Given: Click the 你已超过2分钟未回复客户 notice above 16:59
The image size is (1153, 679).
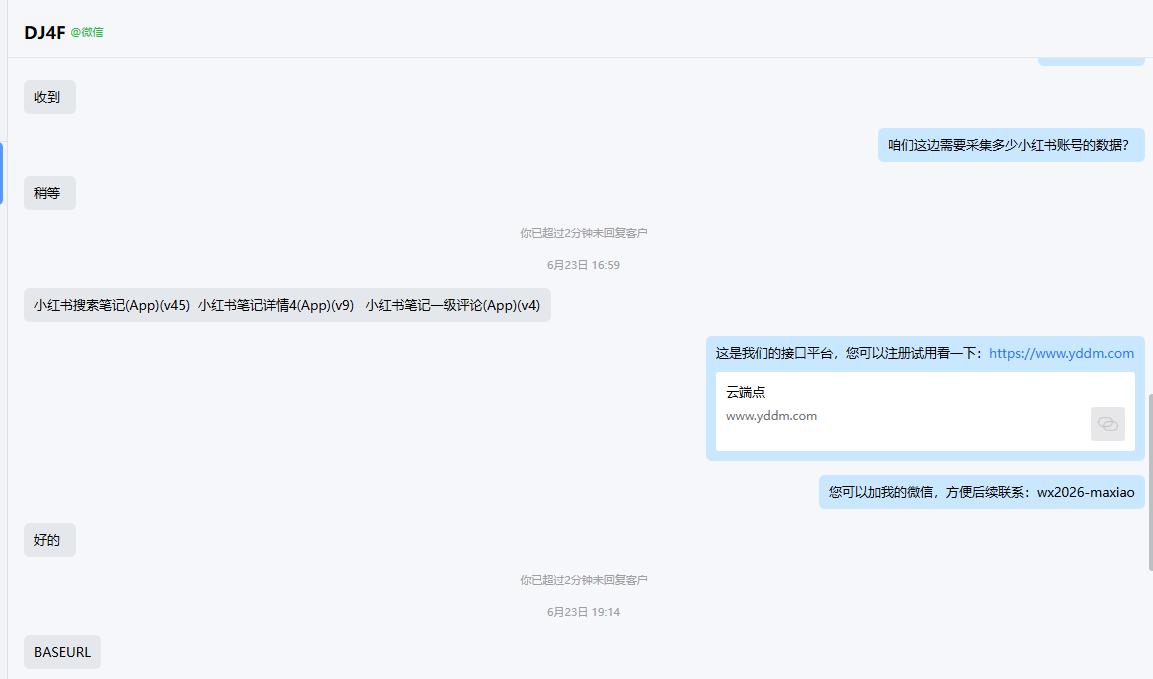Looking at the screenshot, I should coord(584,233).
